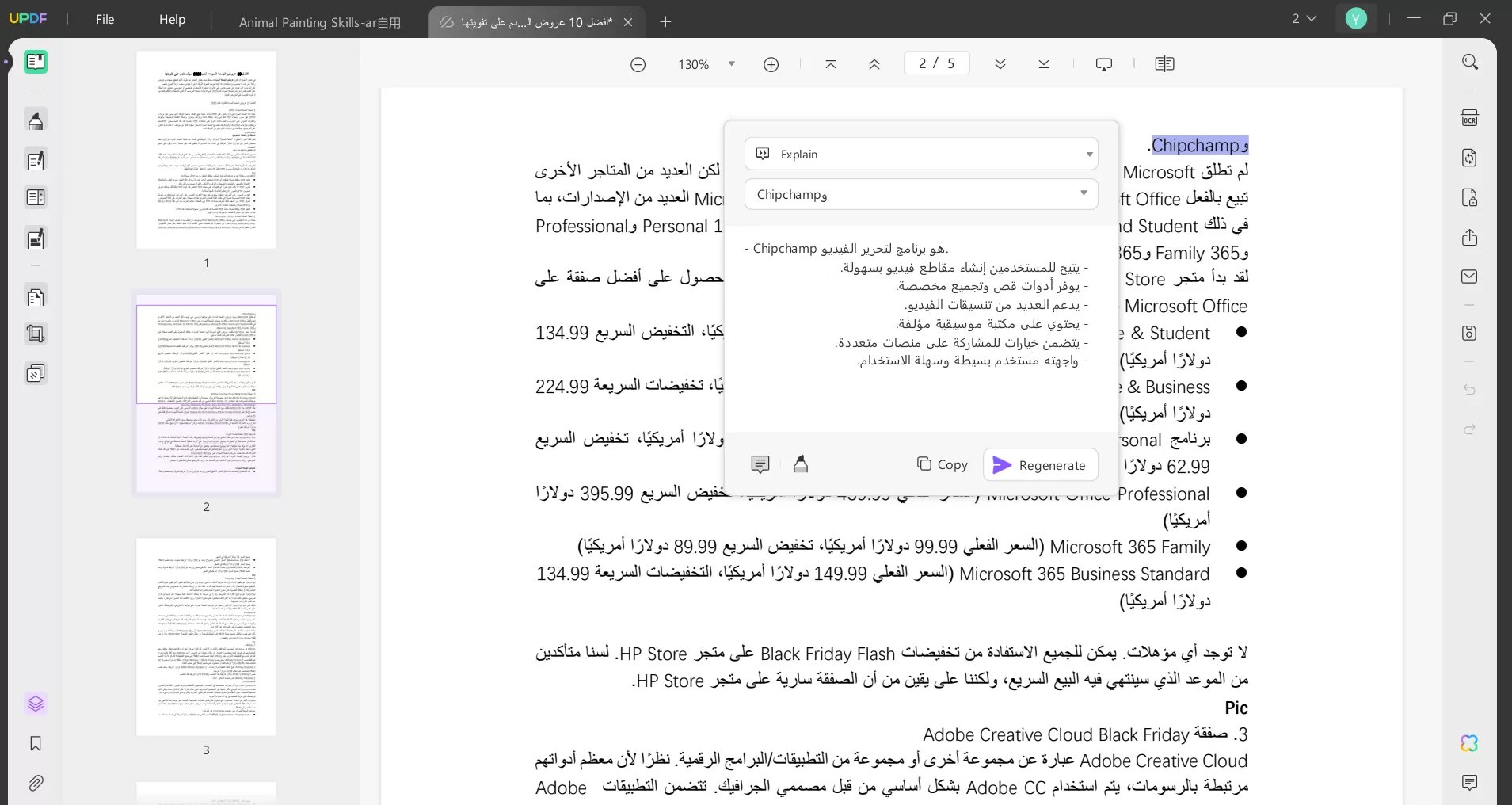Open the File menu

tap(104, 19)
